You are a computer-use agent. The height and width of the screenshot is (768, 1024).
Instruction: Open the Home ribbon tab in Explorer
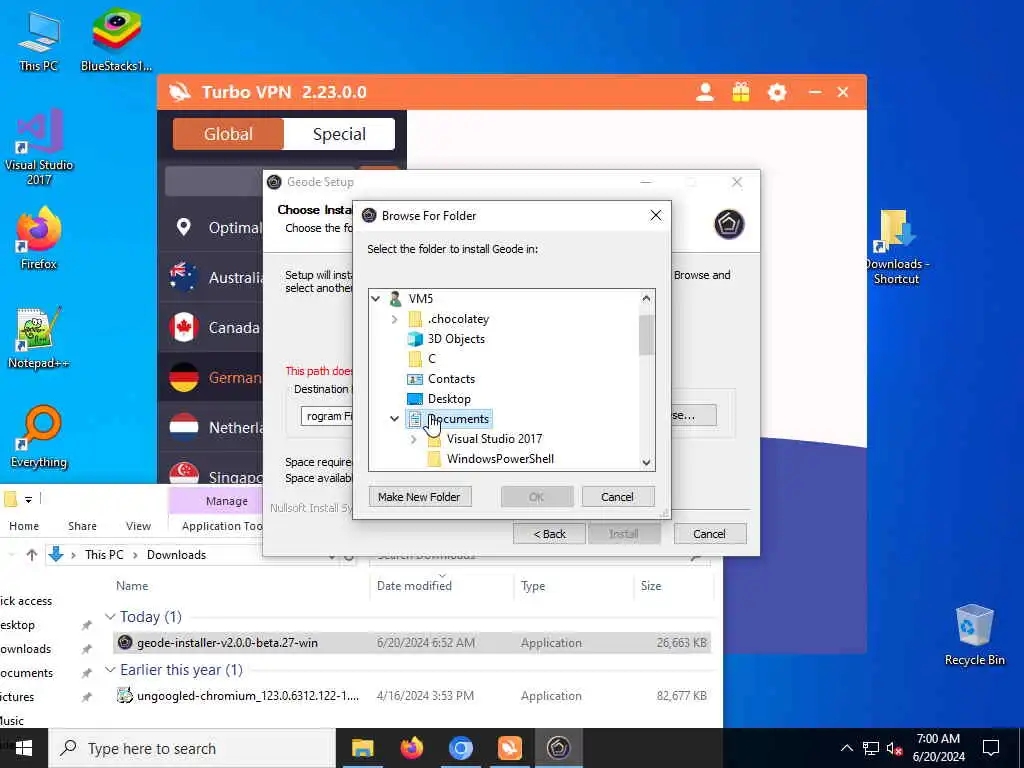(24, 526)
